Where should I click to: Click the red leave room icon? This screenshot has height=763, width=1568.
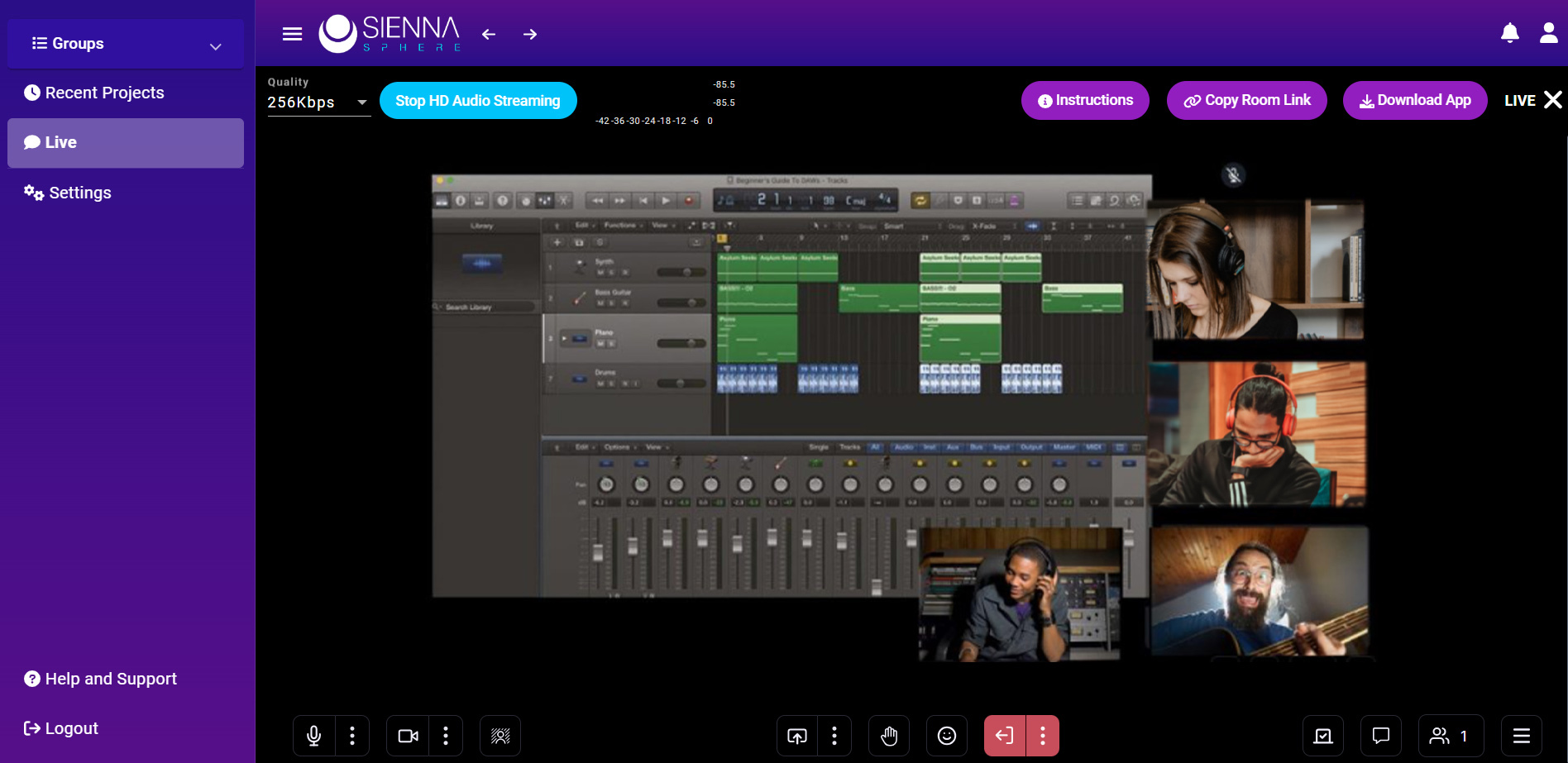(1004, 736)
